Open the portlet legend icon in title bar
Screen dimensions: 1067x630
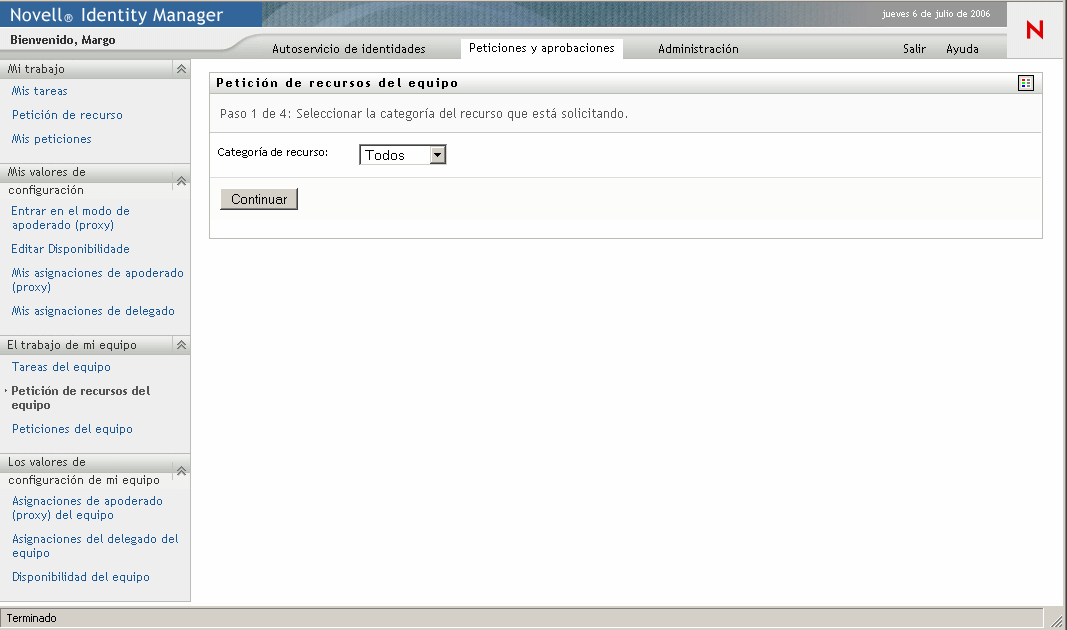point(1025,83)
